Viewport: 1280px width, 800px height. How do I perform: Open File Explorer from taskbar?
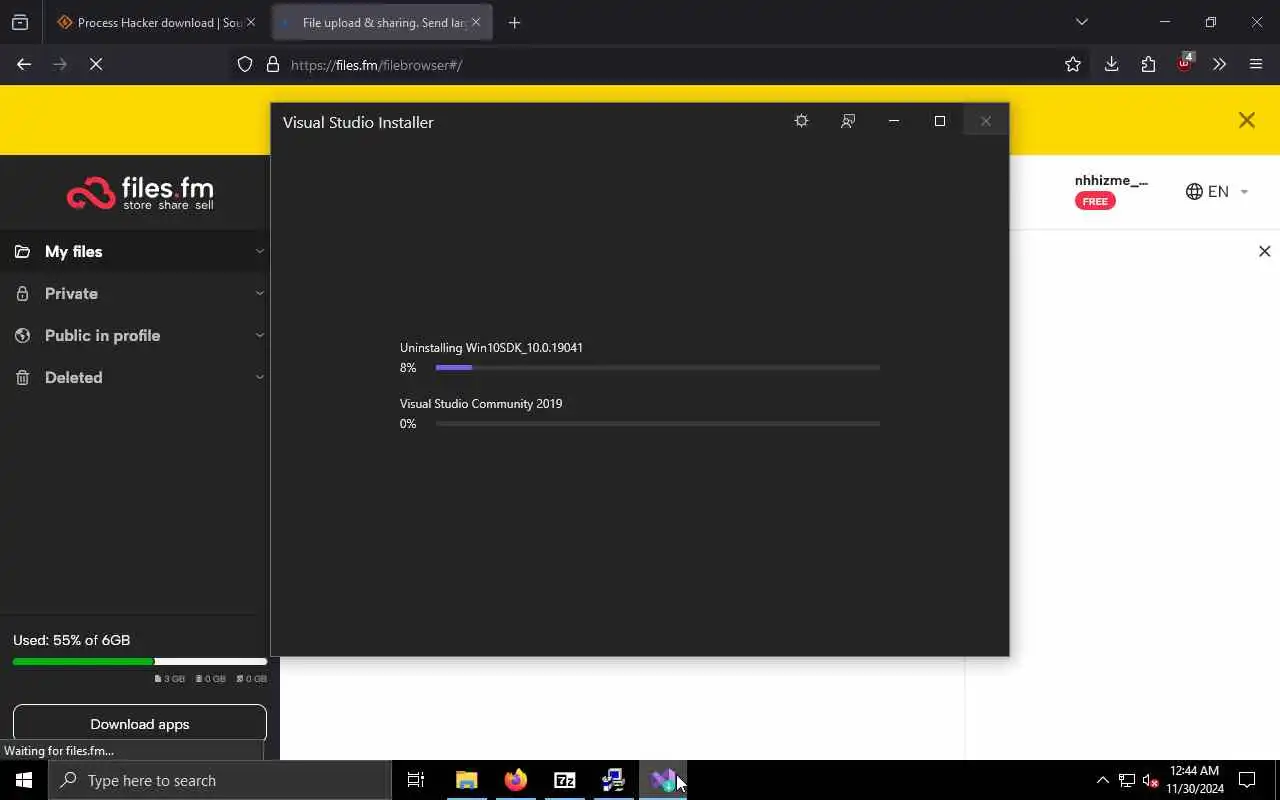pos(466,780)
